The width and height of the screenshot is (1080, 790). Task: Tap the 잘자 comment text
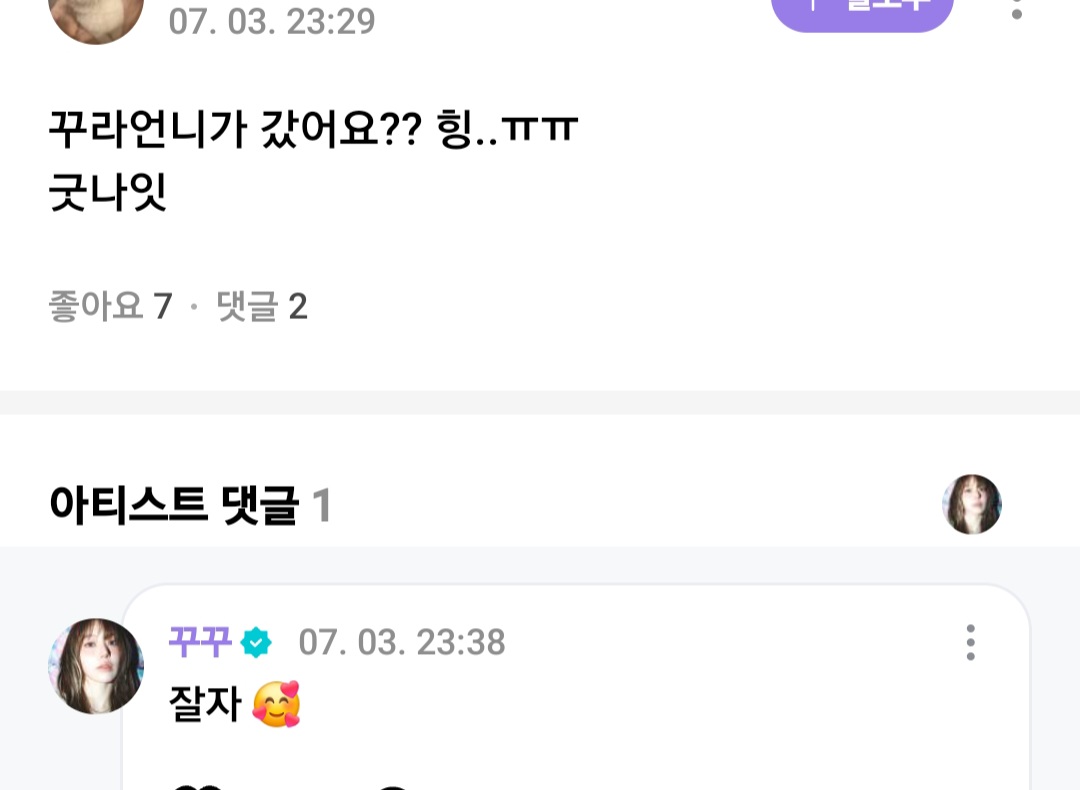click(205, 704)
